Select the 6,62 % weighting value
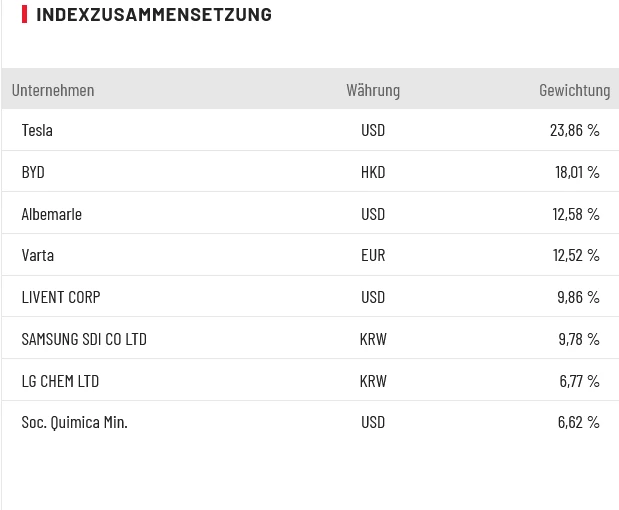The width and height of the screenshot is (619, 510). pos(578,422)
